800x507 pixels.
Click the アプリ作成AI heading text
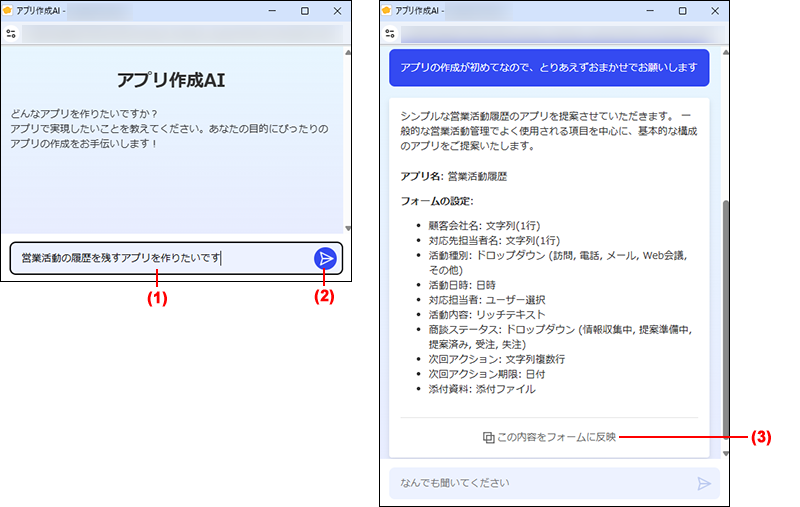171,80
